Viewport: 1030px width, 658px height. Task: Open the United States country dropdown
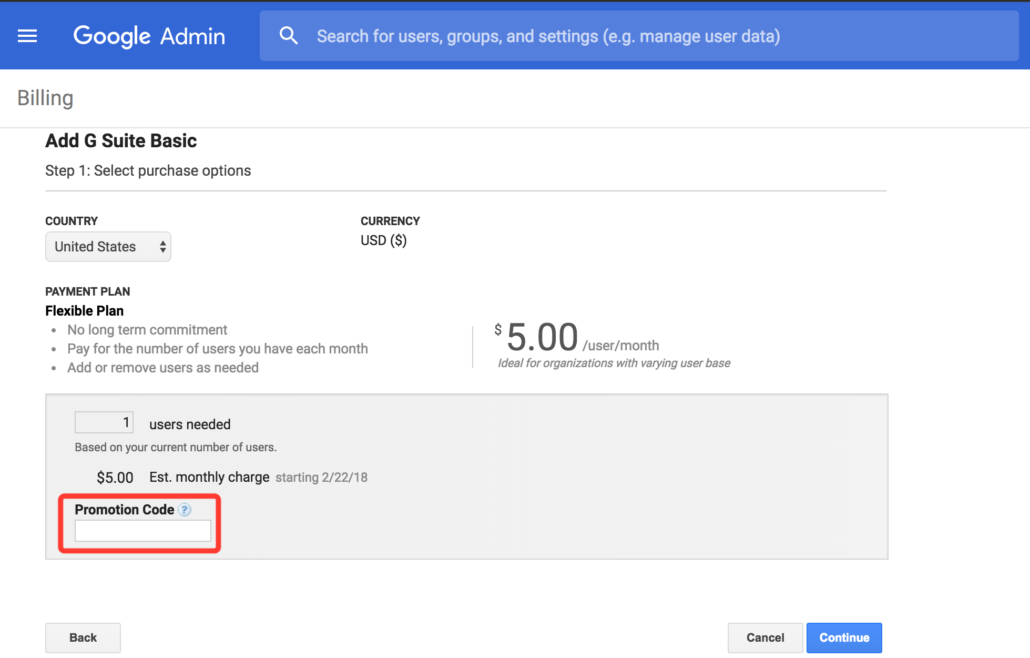108,247
